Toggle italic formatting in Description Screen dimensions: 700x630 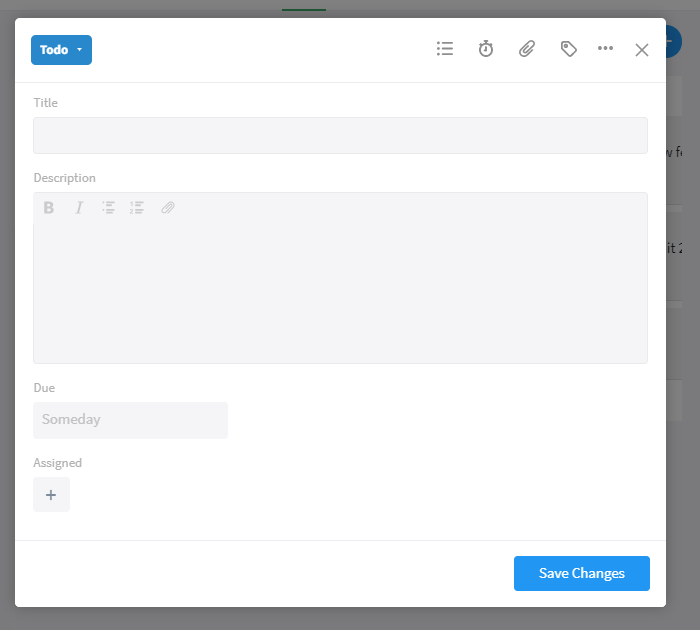tap(78, 208)
